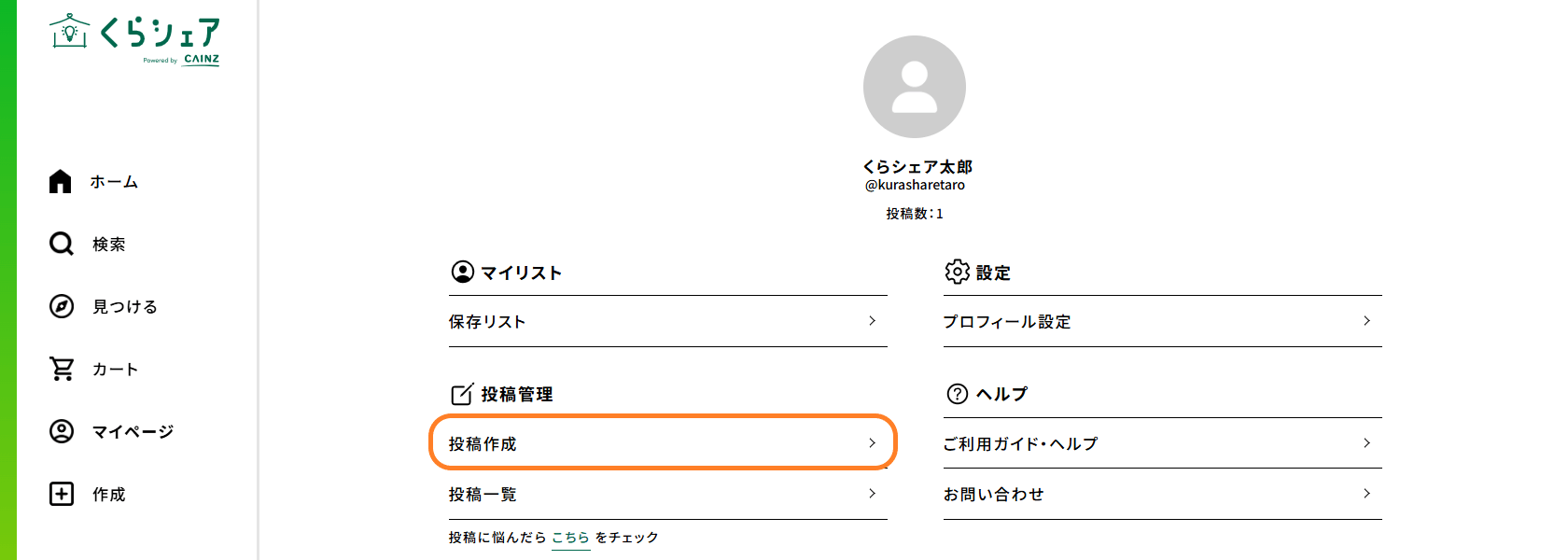Open ご利用ガイド・ヘルプ chevron arrow
Screen dimensions: 1568x560
pos(1366,443)
